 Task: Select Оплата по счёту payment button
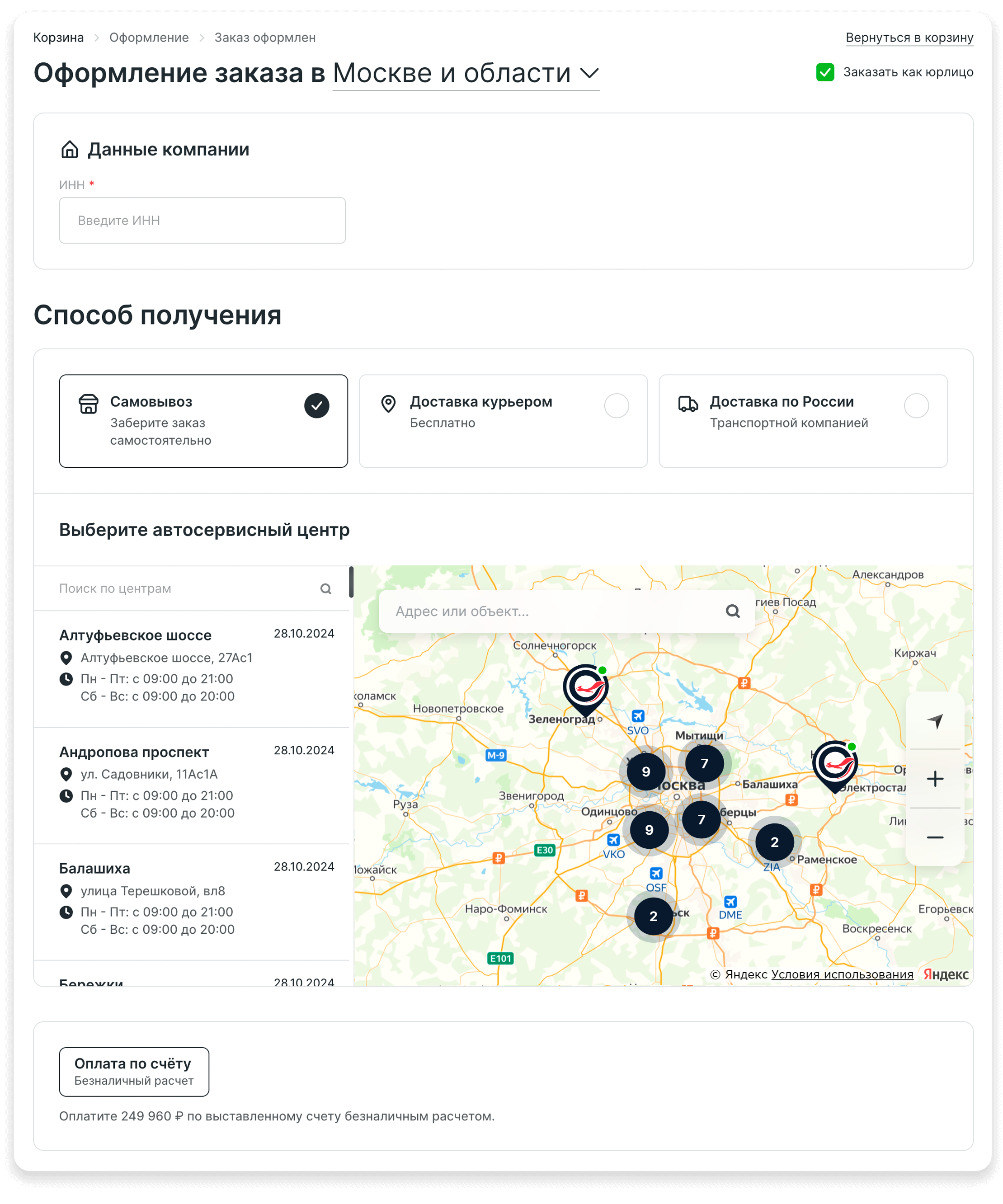click(x=134, y=1072)
